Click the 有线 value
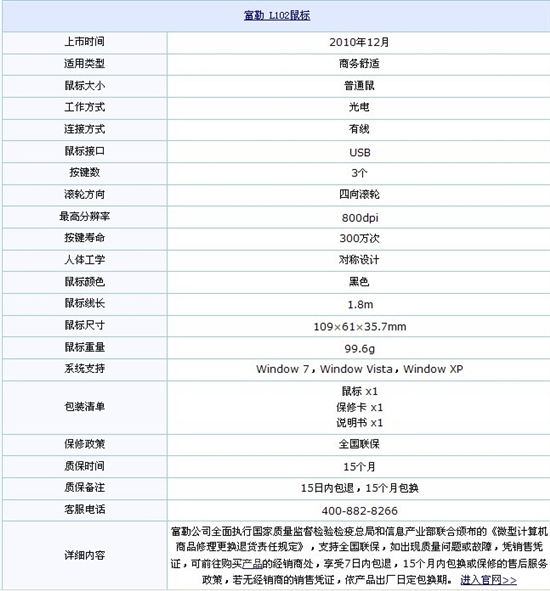The width and height of the screenshot is (550, 591). point(359,129)
